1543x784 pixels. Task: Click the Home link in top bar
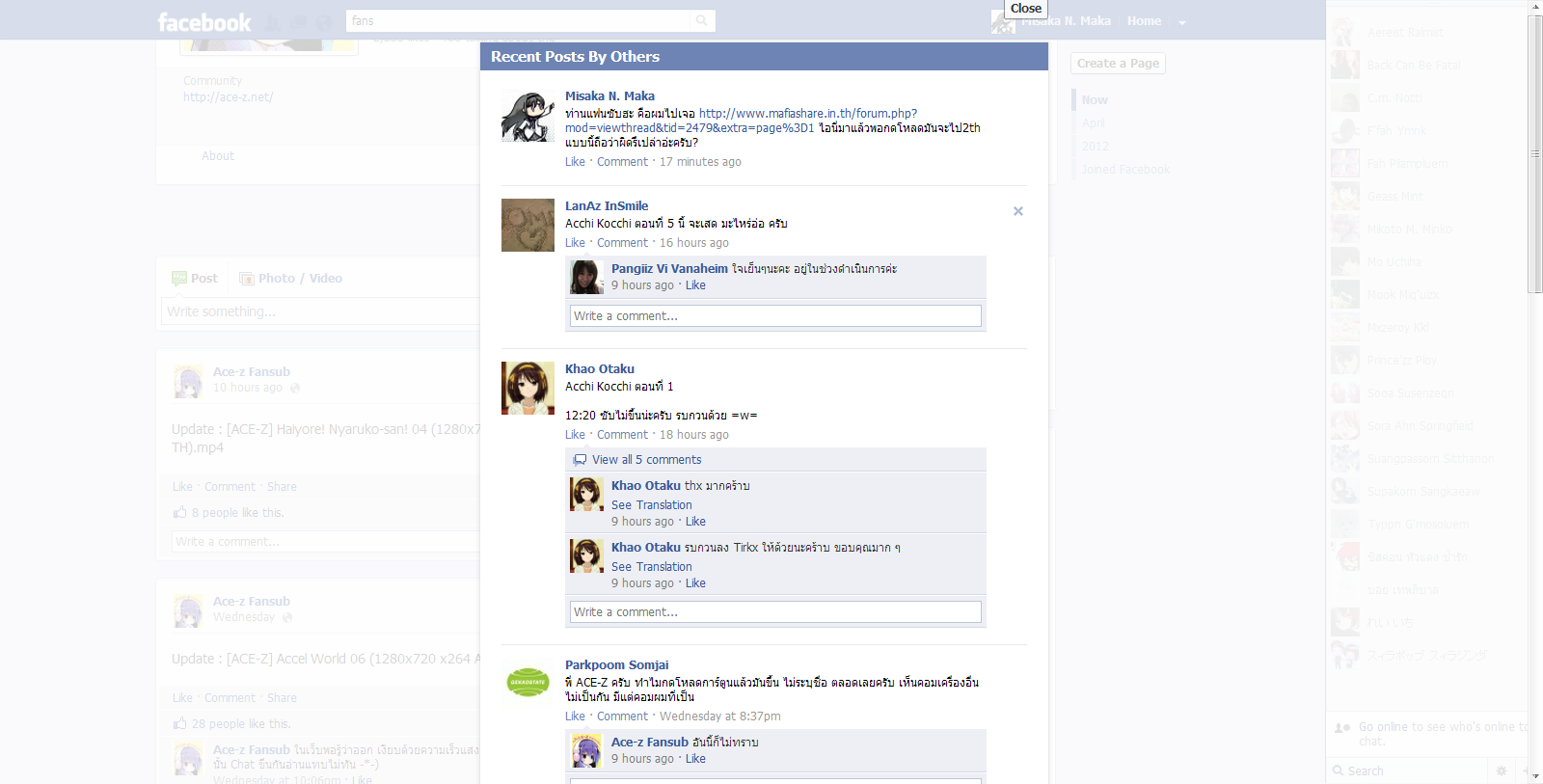[1144, 20]
